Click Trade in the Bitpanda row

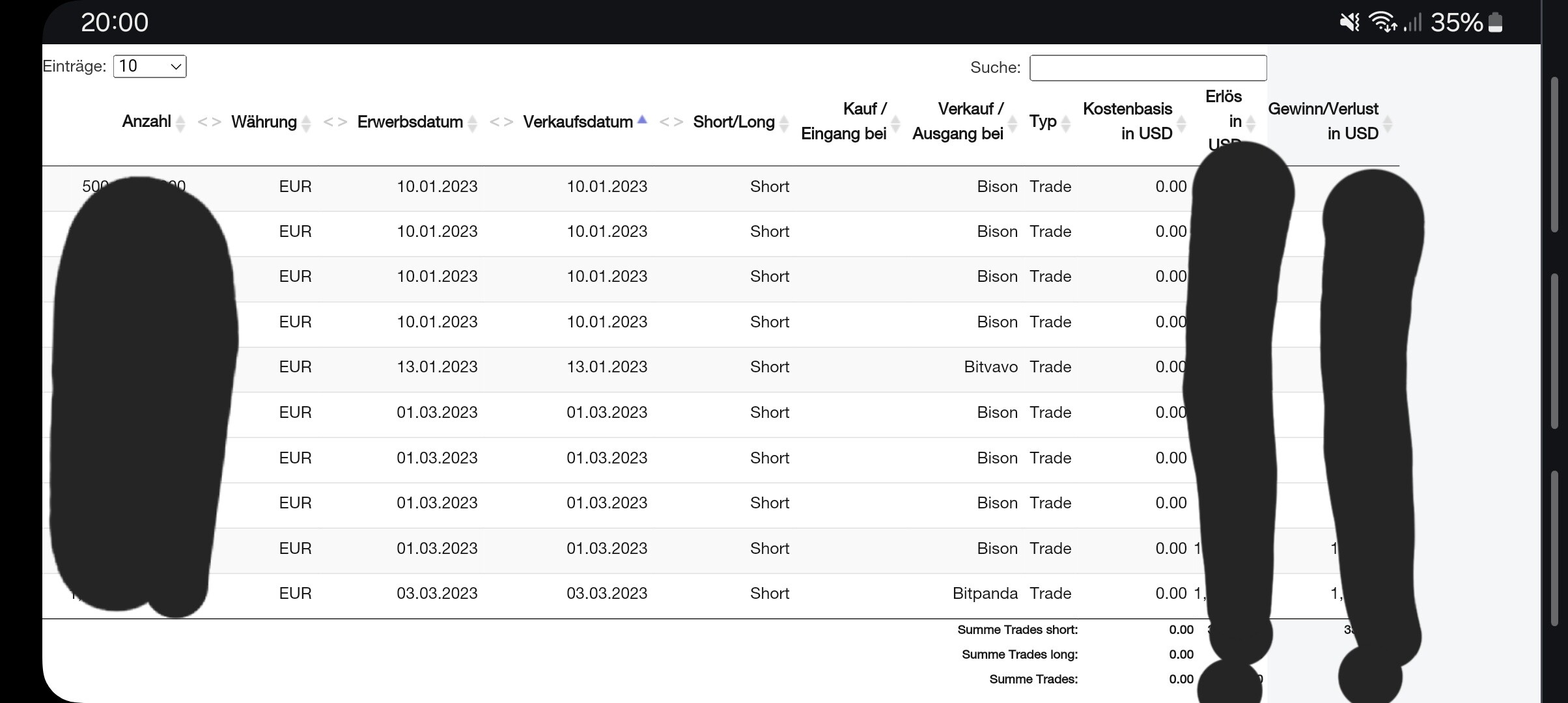[1050, 594]
